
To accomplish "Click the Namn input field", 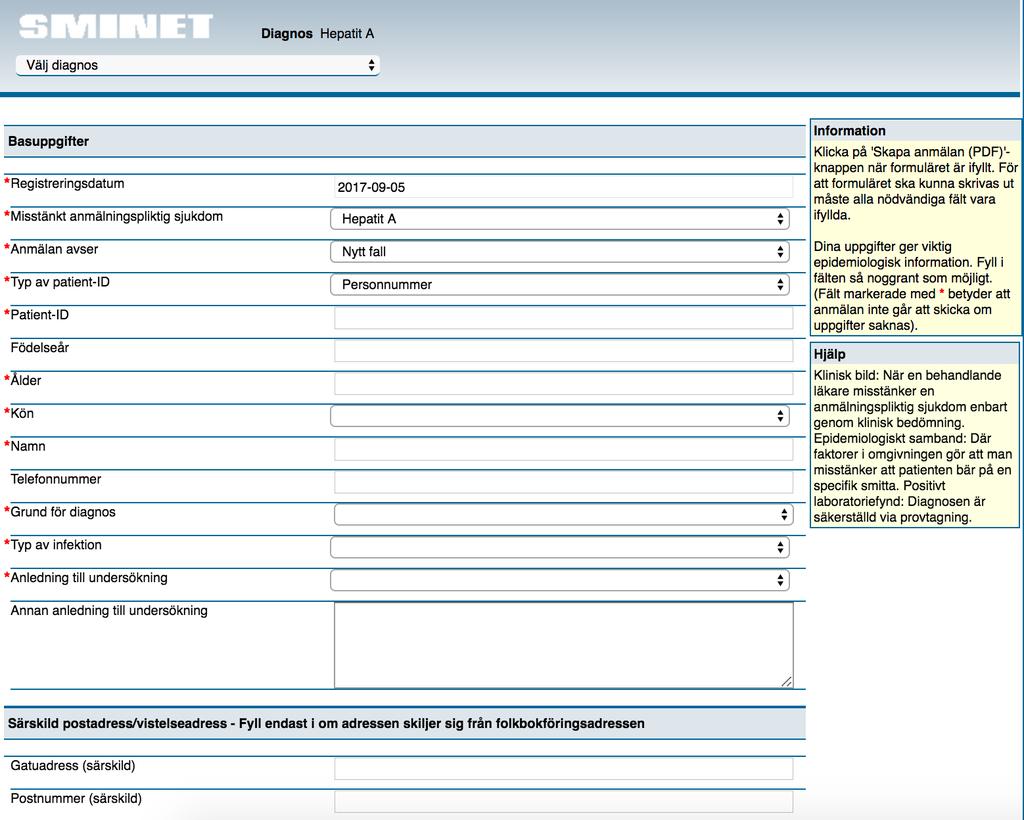I will (563, 449).
